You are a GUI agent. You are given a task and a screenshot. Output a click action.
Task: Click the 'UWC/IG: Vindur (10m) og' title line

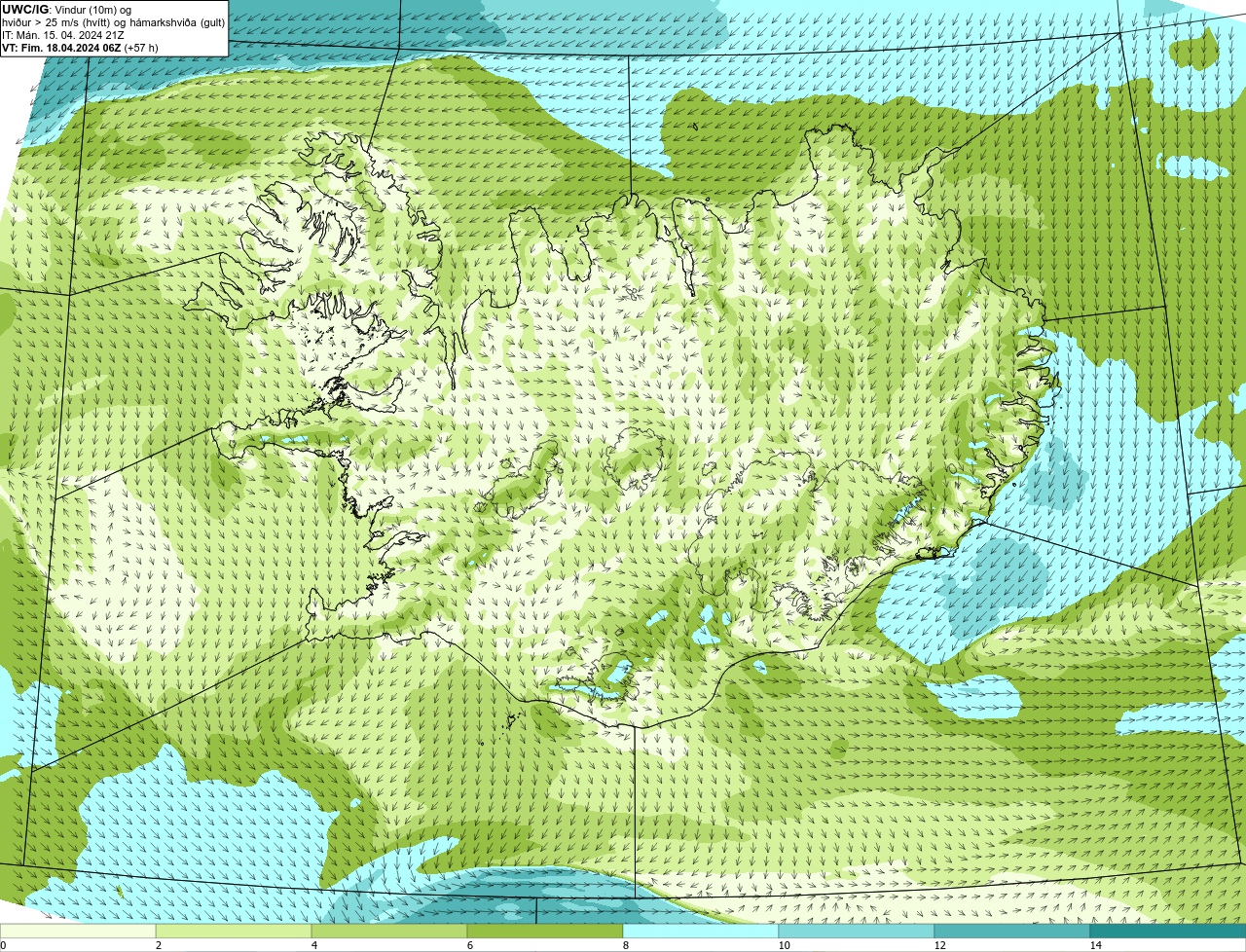point(66,9)
